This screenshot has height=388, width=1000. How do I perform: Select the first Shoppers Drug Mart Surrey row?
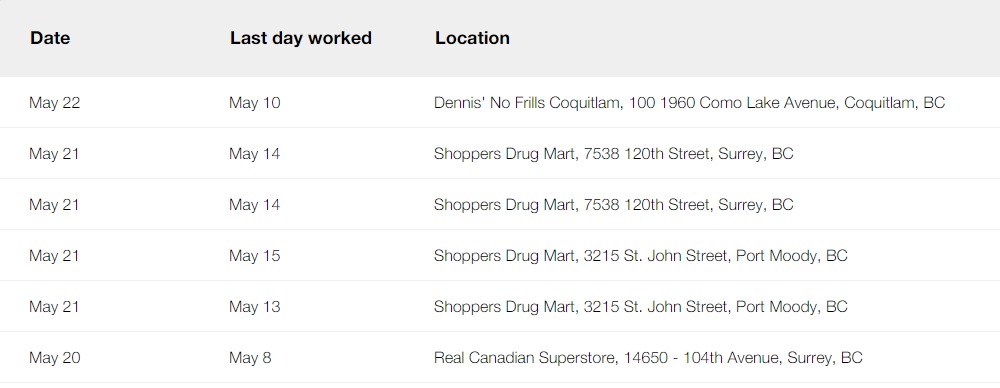tap(500, 153)
